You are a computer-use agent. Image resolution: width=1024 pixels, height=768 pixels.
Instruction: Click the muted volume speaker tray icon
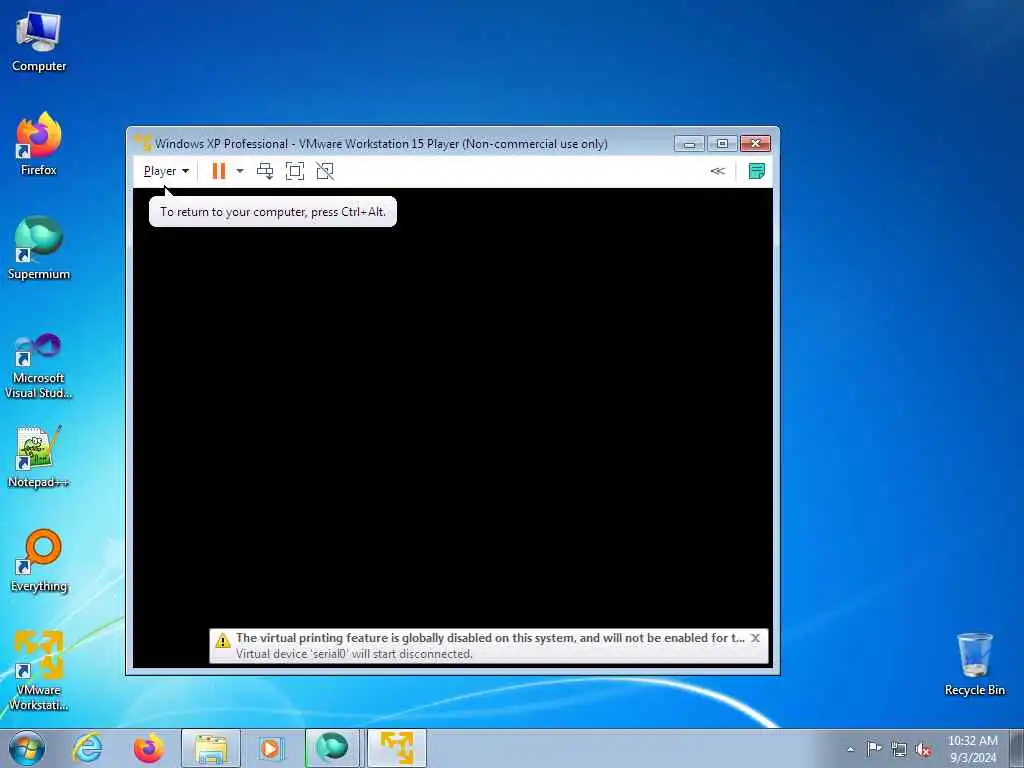tap(923, 750)
